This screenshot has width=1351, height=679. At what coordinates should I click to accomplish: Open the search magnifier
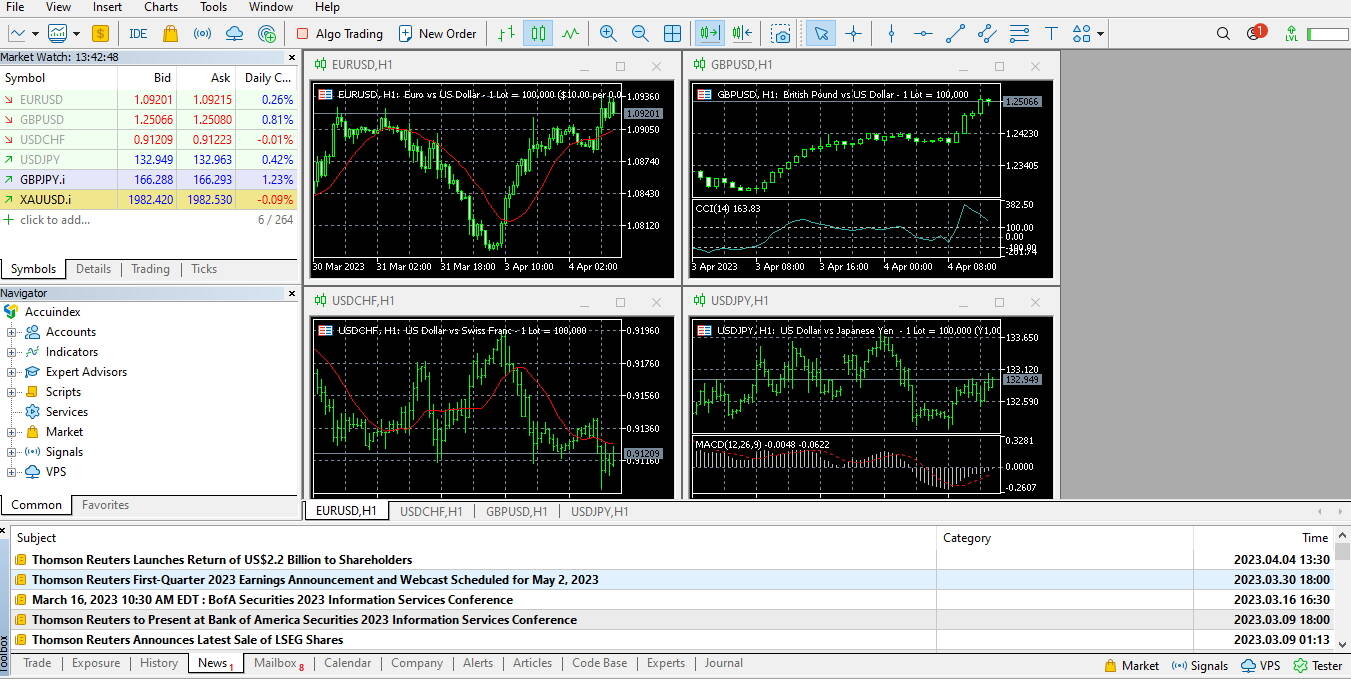coord(1223,33)
